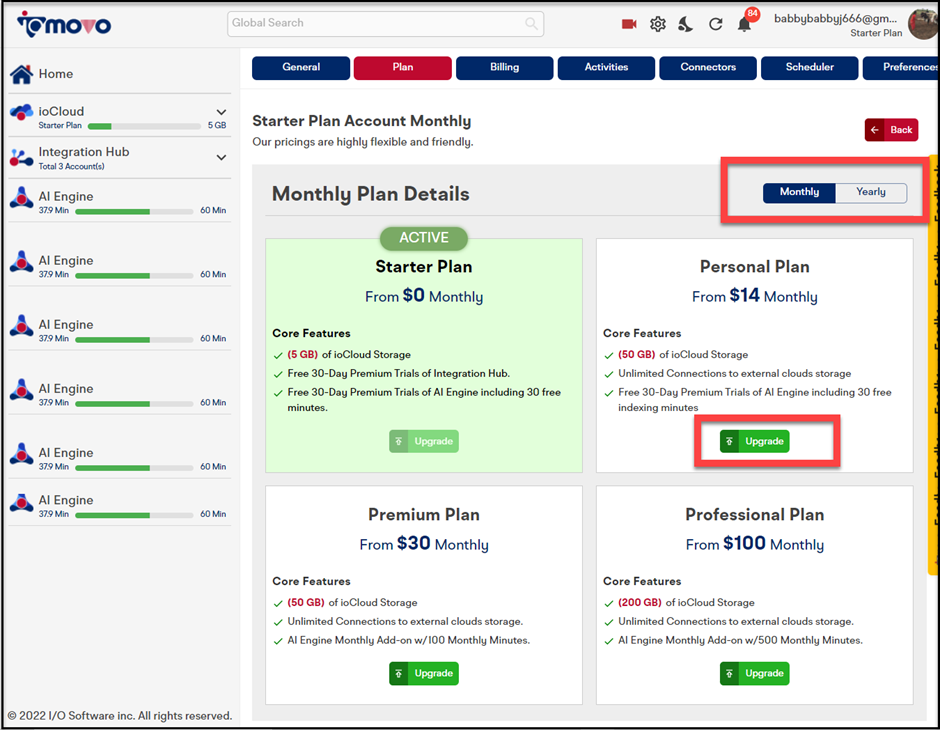Screen dimensions: 940x730
Task: Open the user profile avatar
Action: pyautogui.click(x=923, y=24)
